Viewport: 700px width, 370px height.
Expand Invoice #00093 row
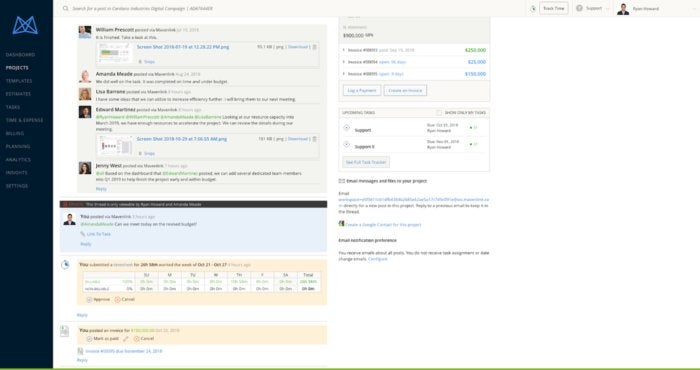coord(344,50)
